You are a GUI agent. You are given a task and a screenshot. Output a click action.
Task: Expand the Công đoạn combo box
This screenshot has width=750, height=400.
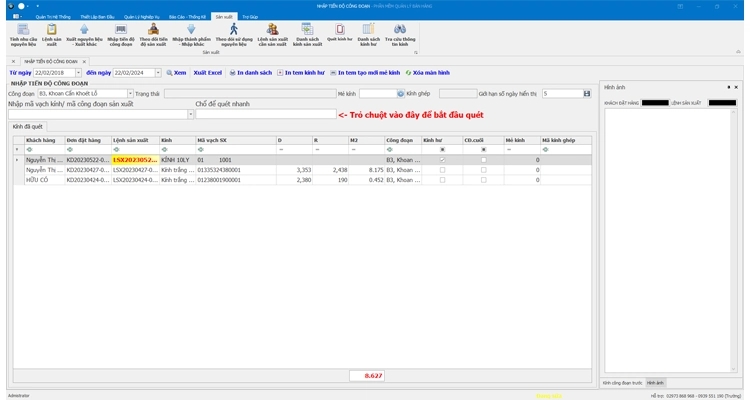(130, 93)
